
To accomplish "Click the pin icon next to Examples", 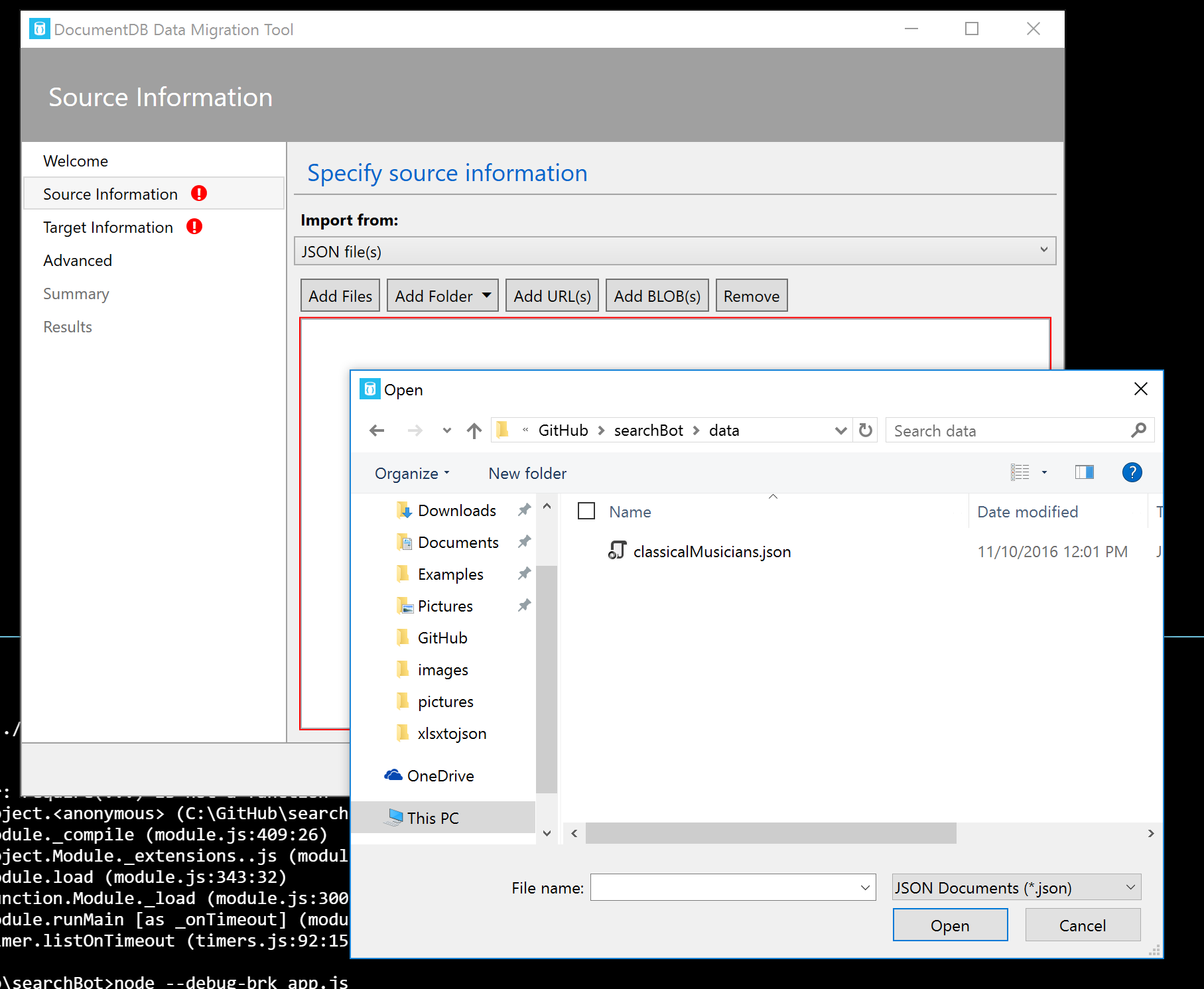I will (x=524, y=573).
